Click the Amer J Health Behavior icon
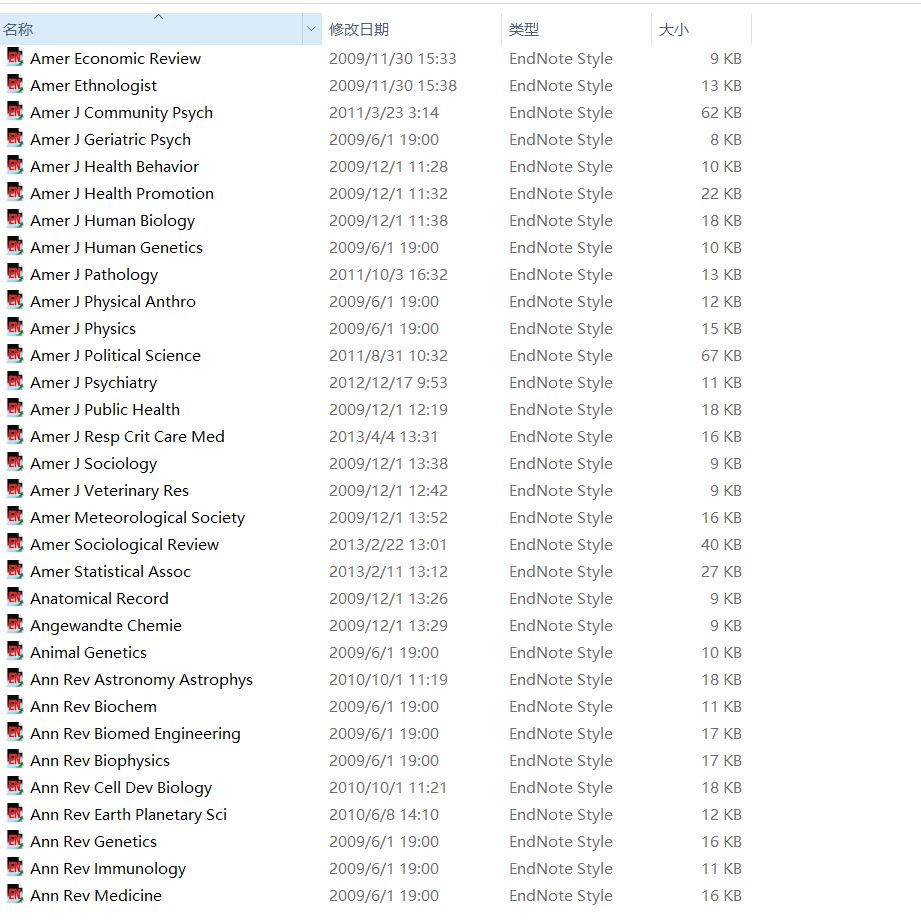The height and width of the screenshot is (922, 921). coord(15,165)
